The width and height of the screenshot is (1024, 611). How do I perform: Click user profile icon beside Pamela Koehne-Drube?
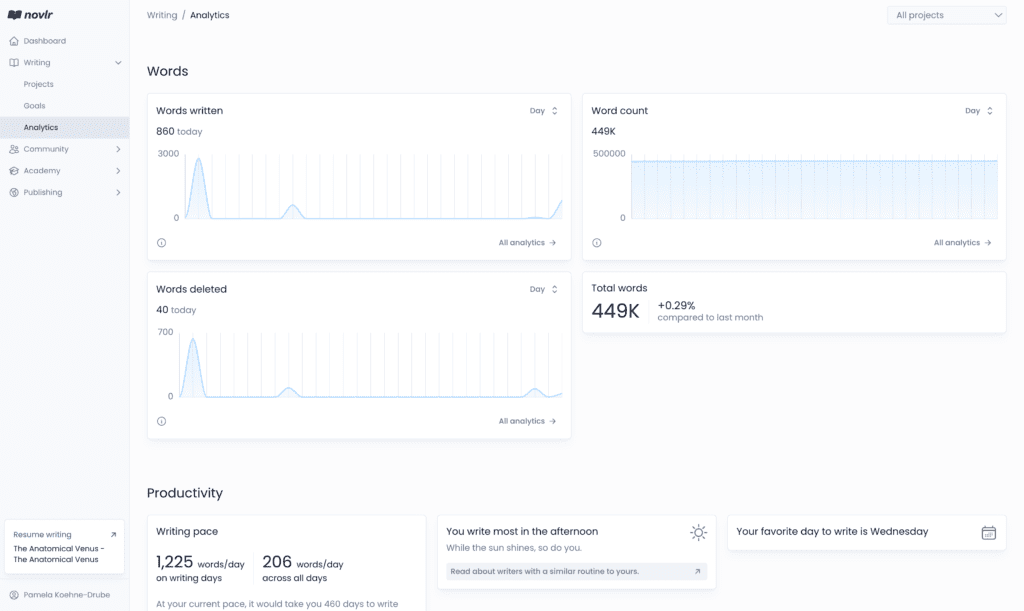tap(14, 595)
